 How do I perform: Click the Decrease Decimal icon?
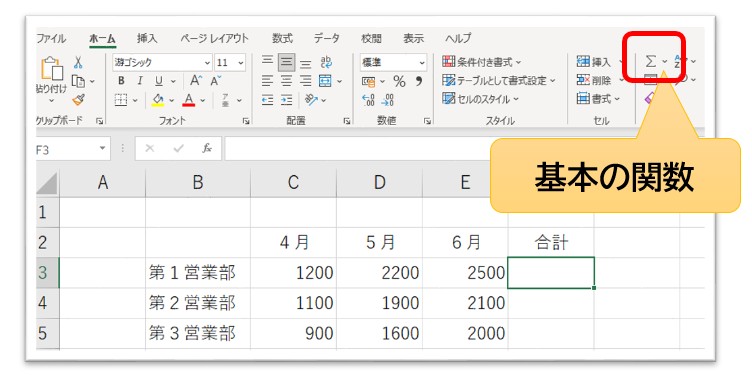(x=388, y=100)
